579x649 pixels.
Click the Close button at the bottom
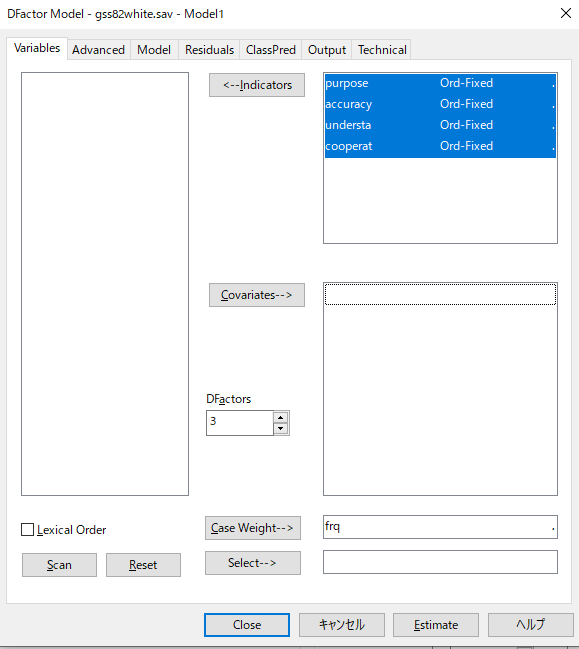[x=247, y=625]
